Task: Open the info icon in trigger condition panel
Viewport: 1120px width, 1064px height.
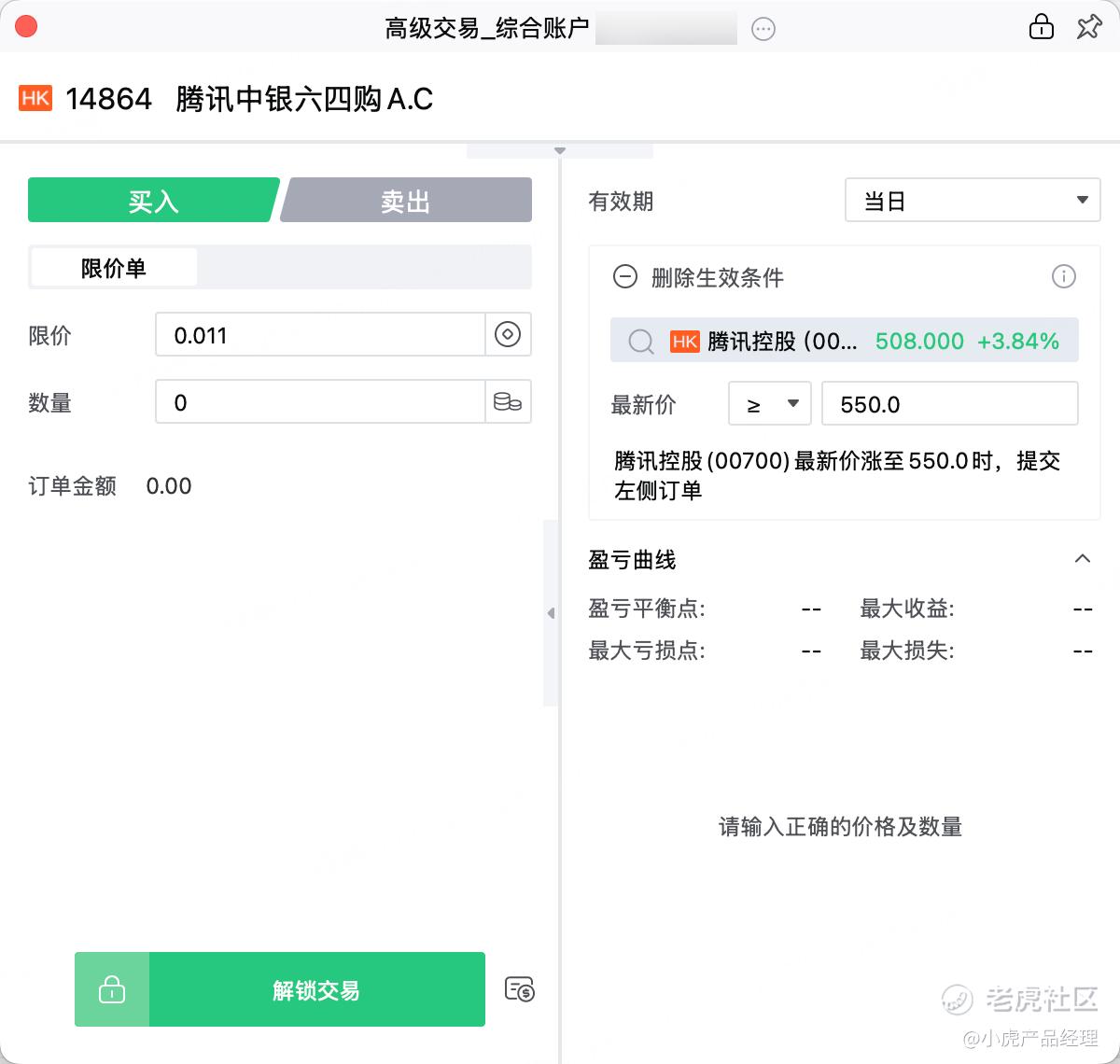Action: click(1063, 276)
